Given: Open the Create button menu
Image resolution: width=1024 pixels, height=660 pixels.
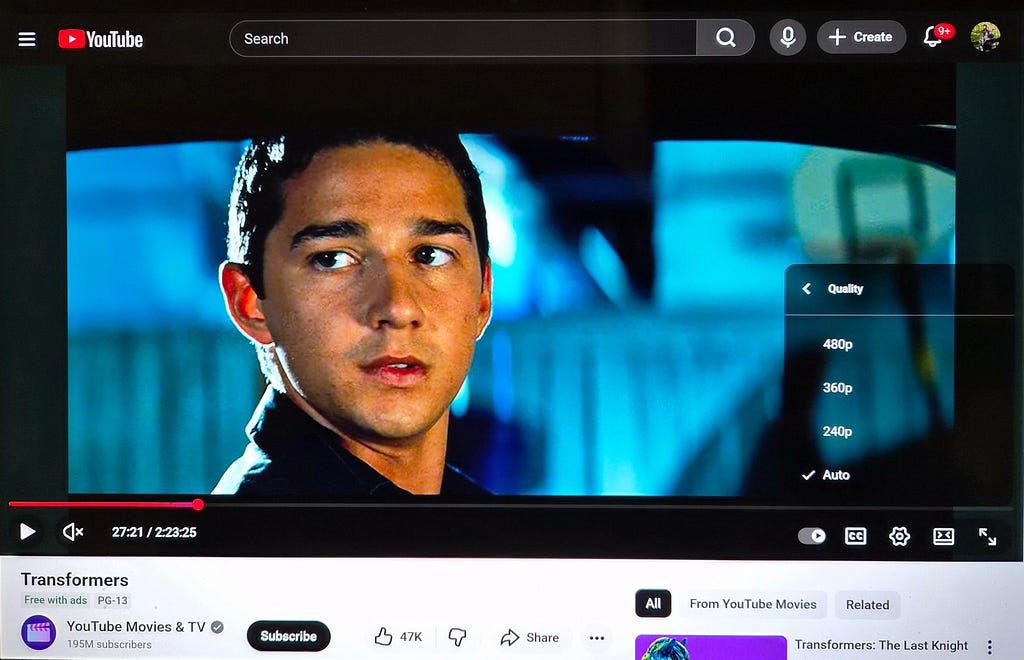Looking at the screenshot, I should pos(861,37).
